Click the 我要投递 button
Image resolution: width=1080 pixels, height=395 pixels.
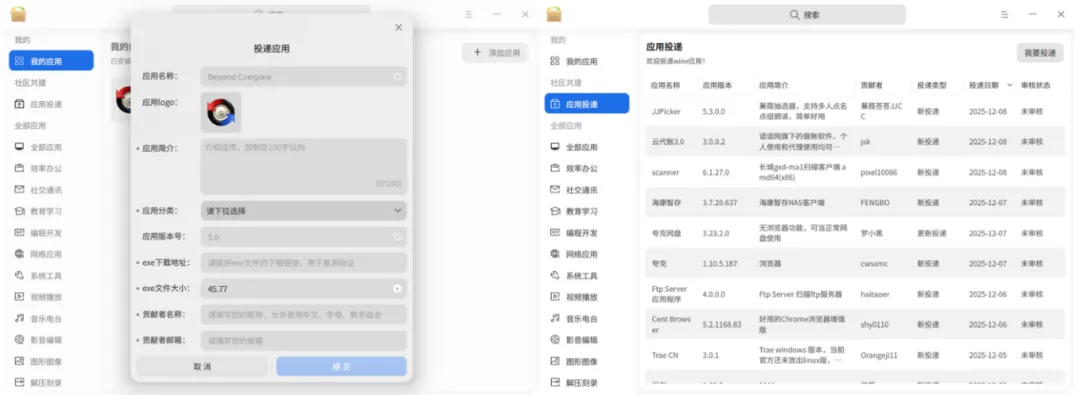1039,53
